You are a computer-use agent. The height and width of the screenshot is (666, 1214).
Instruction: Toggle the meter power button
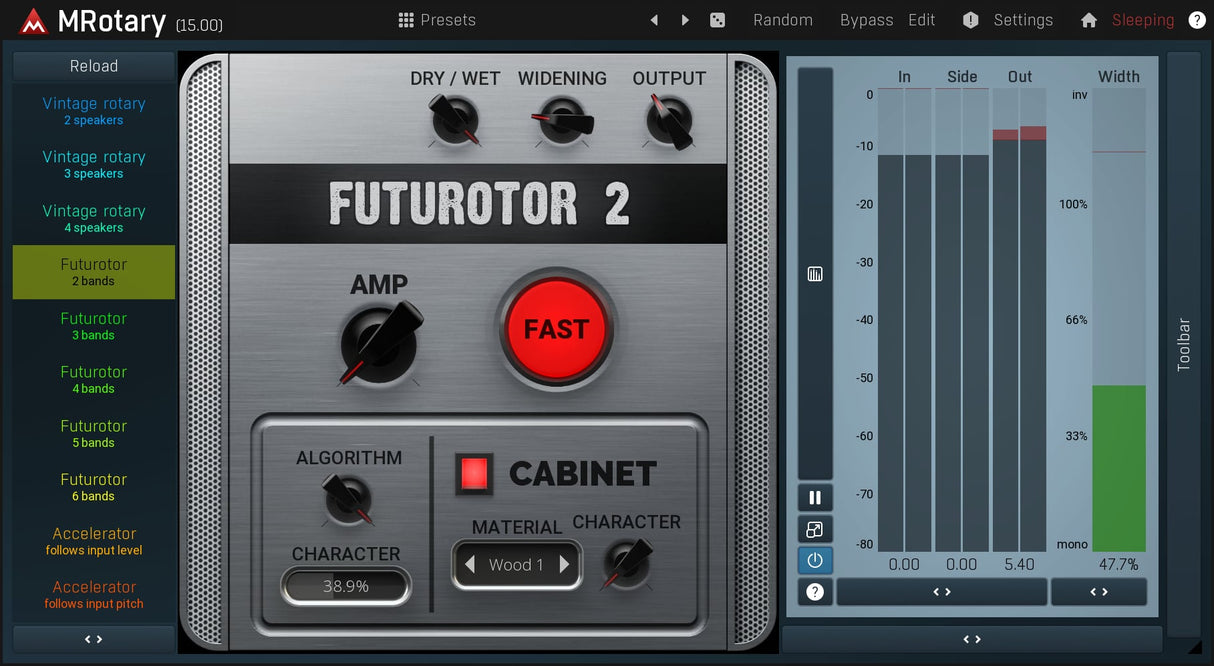coord(815,561)
